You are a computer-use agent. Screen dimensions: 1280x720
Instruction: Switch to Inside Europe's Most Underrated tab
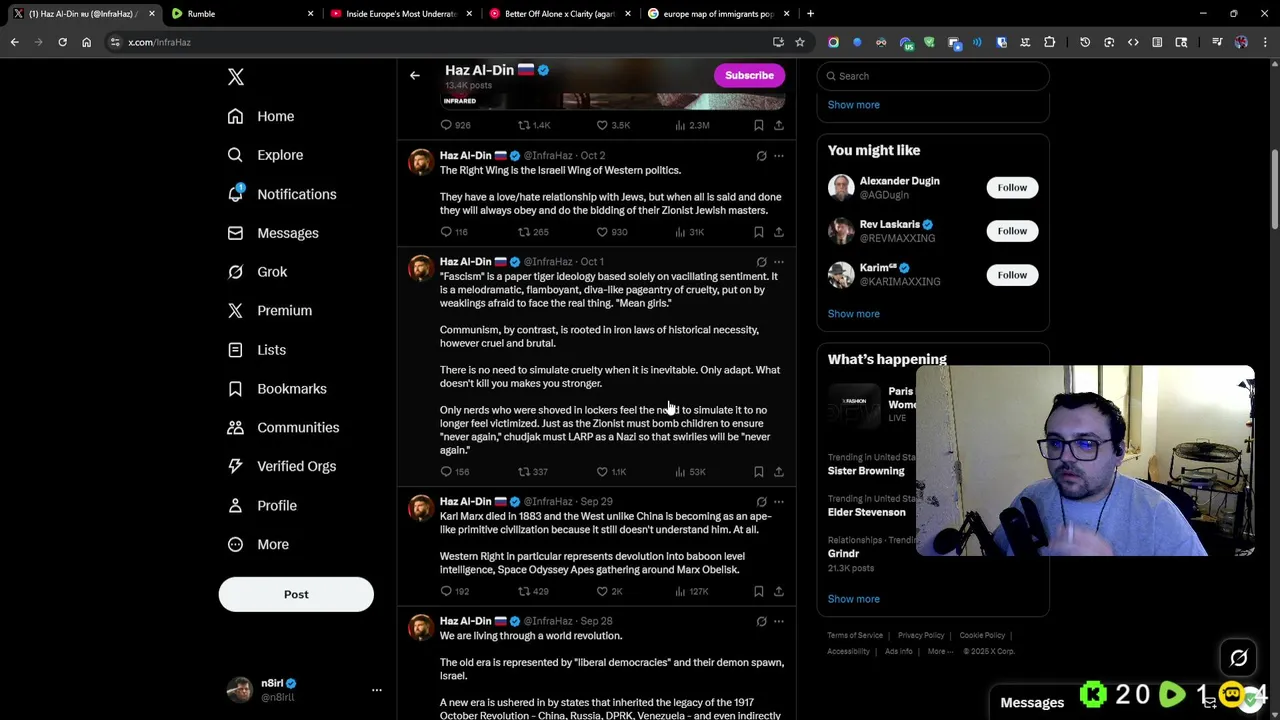click(400, 14)
